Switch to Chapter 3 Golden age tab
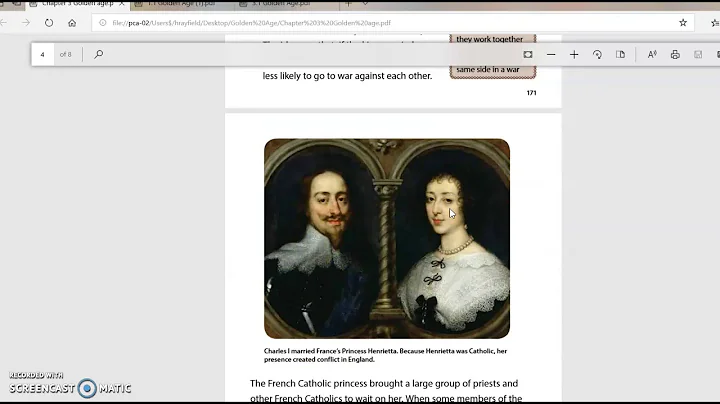This screenshot has width=720, height=404. coord(77,4)
